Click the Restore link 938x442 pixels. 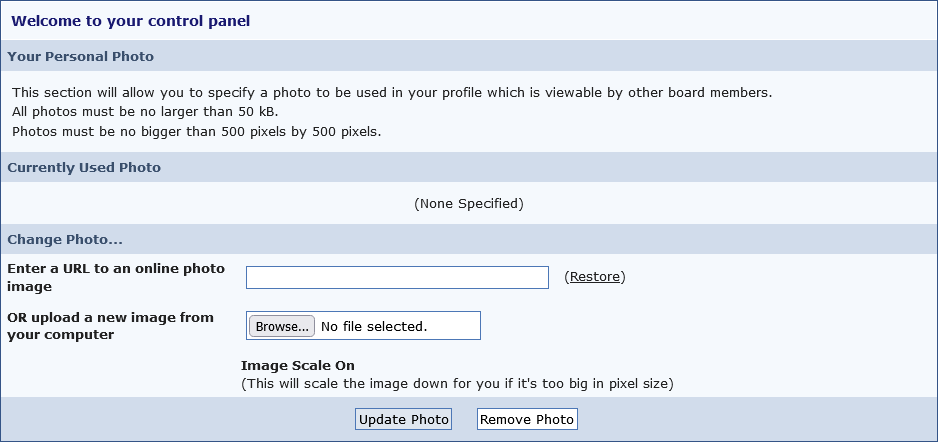tap(595, 277)
